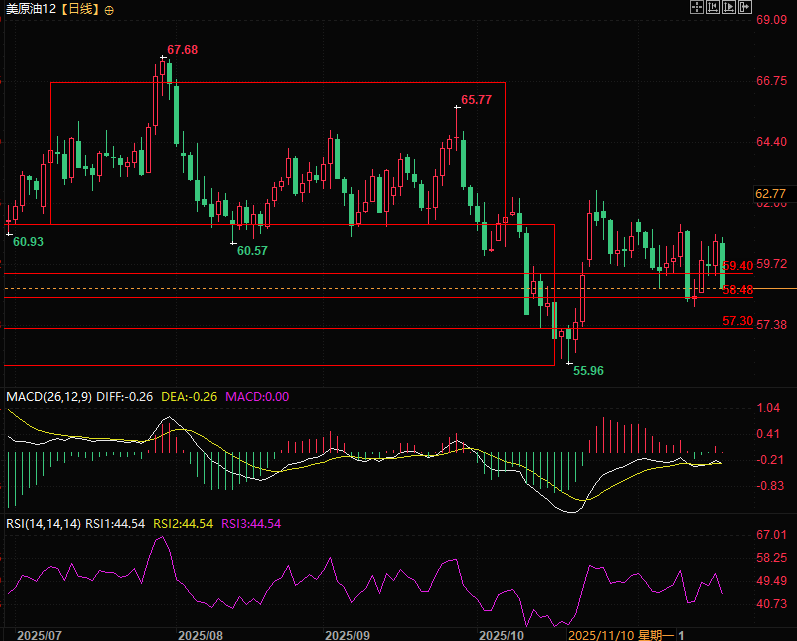
Task: Click the exit panel arrow icon
Action: click(x=743, y=8)
